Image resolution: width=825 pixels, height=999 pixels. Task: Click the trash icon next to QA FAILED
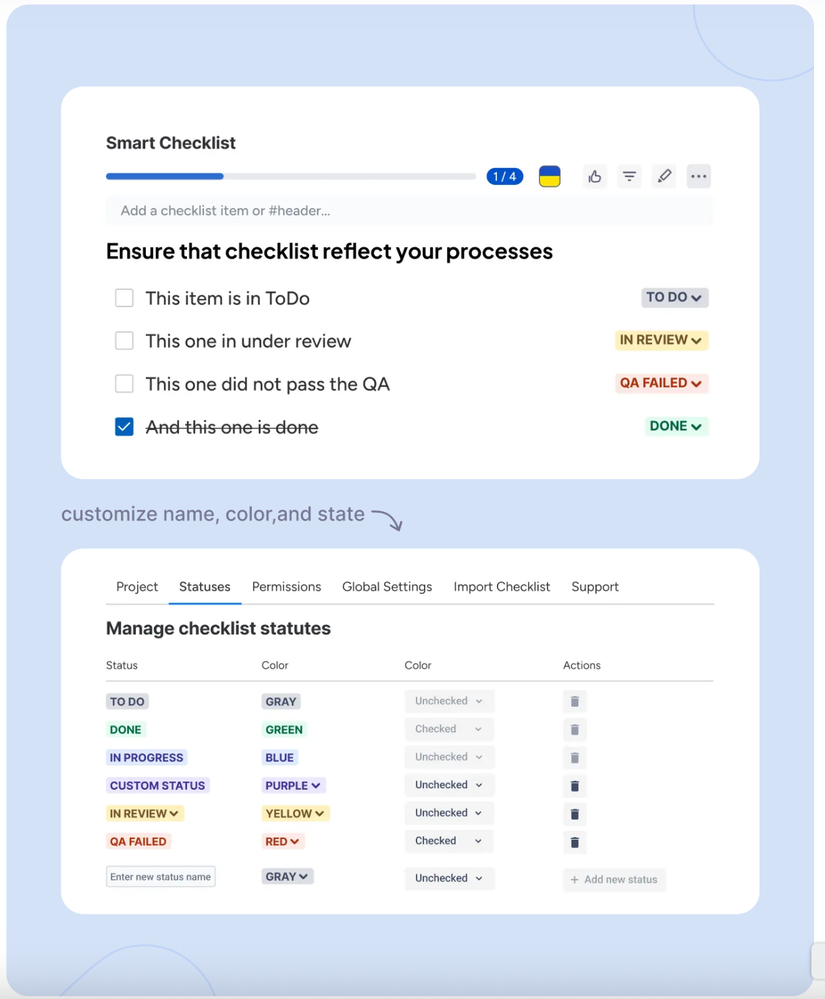pos(574,841)
